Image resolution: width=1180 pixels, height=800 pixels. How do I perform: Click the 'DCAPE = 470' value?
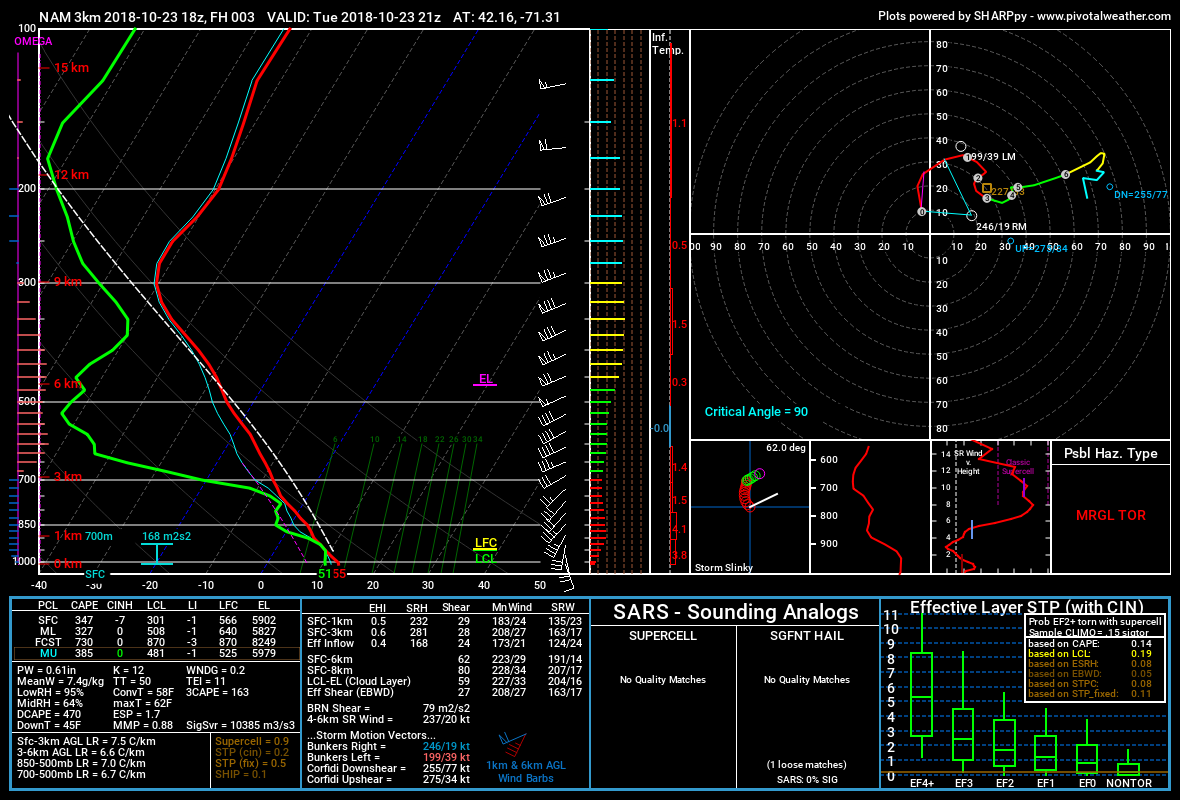(x=49, y=714)
